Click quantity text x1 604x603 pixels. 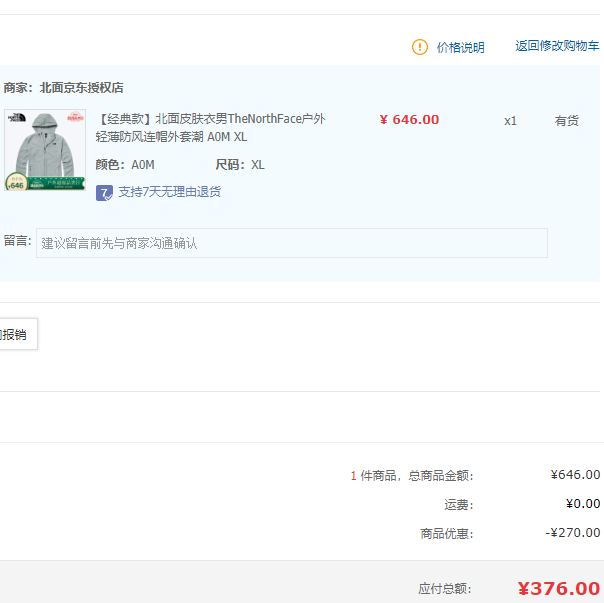[510, 121]
